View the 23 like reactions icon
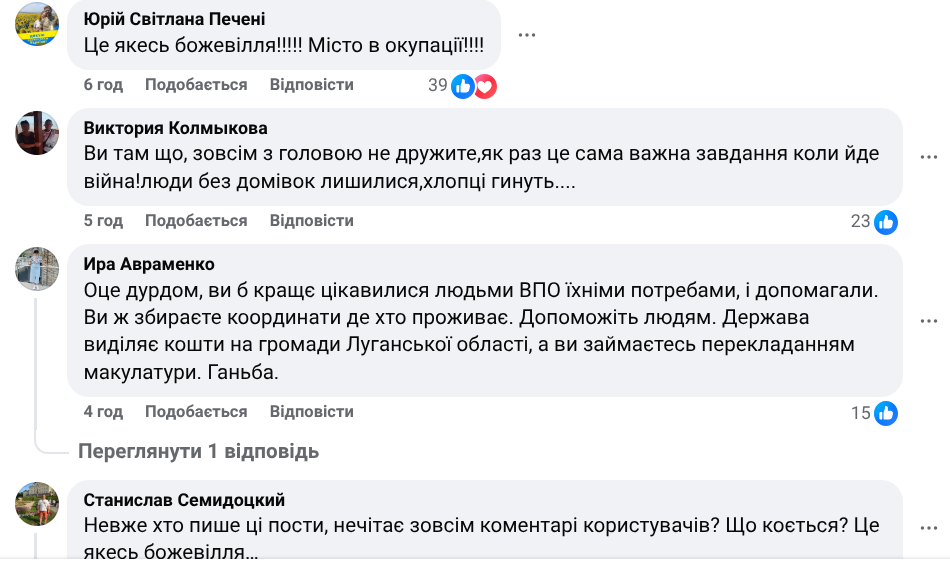Screen dimensions: 950x561 (x=886, y=222)
